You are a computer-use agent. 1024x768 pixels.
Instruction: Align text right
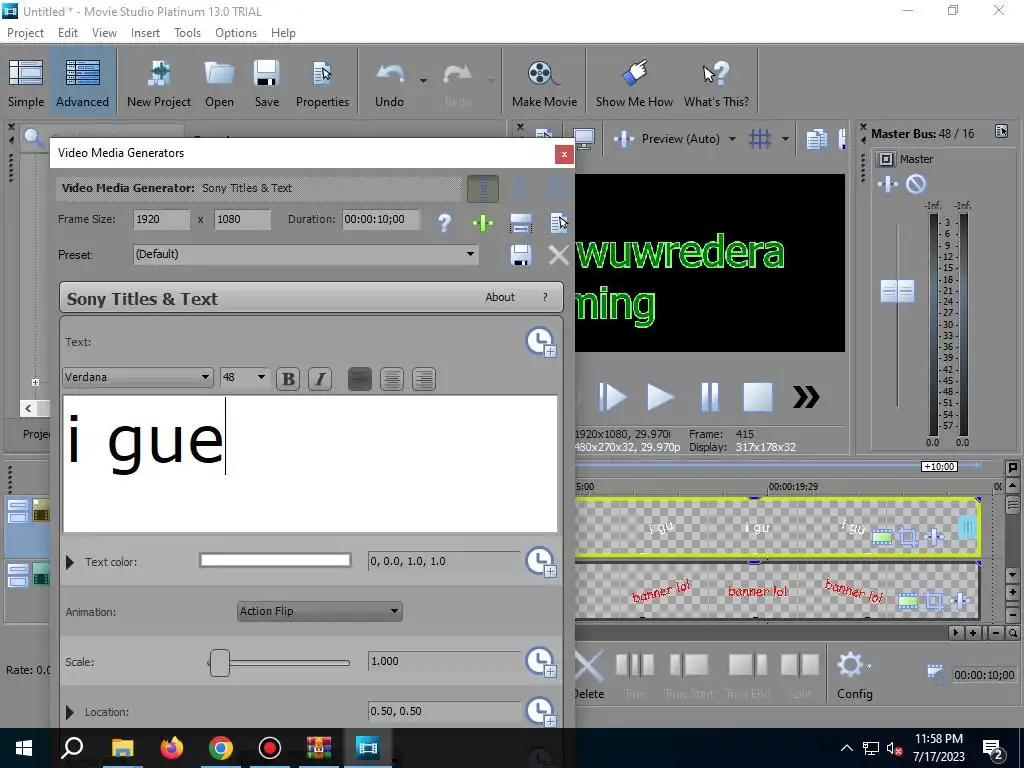pos(424,379)
